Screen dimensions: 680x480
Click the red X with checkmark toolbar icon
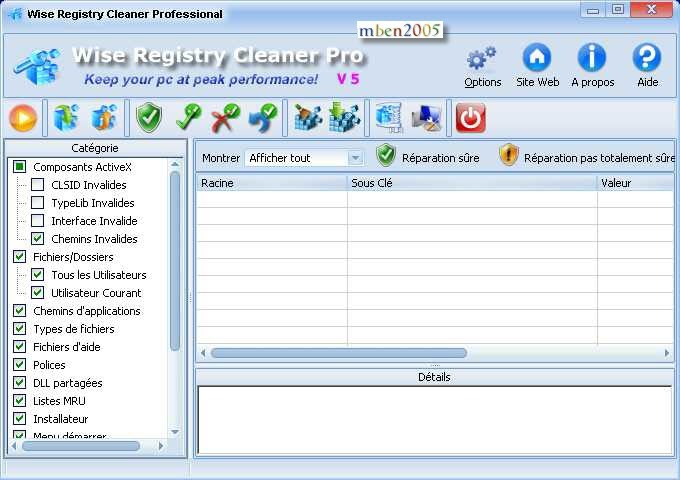226,118
